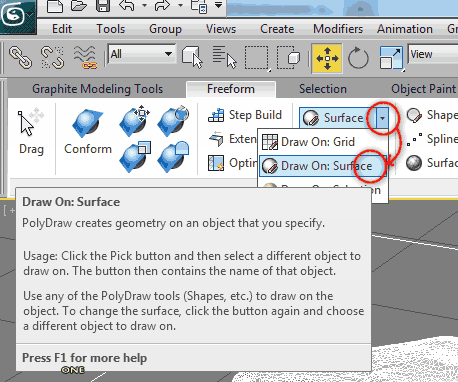Activate the Optimize tool
The height and width of the screenshot is (382, 458).
pyautogui.click(x=232, y=163)
